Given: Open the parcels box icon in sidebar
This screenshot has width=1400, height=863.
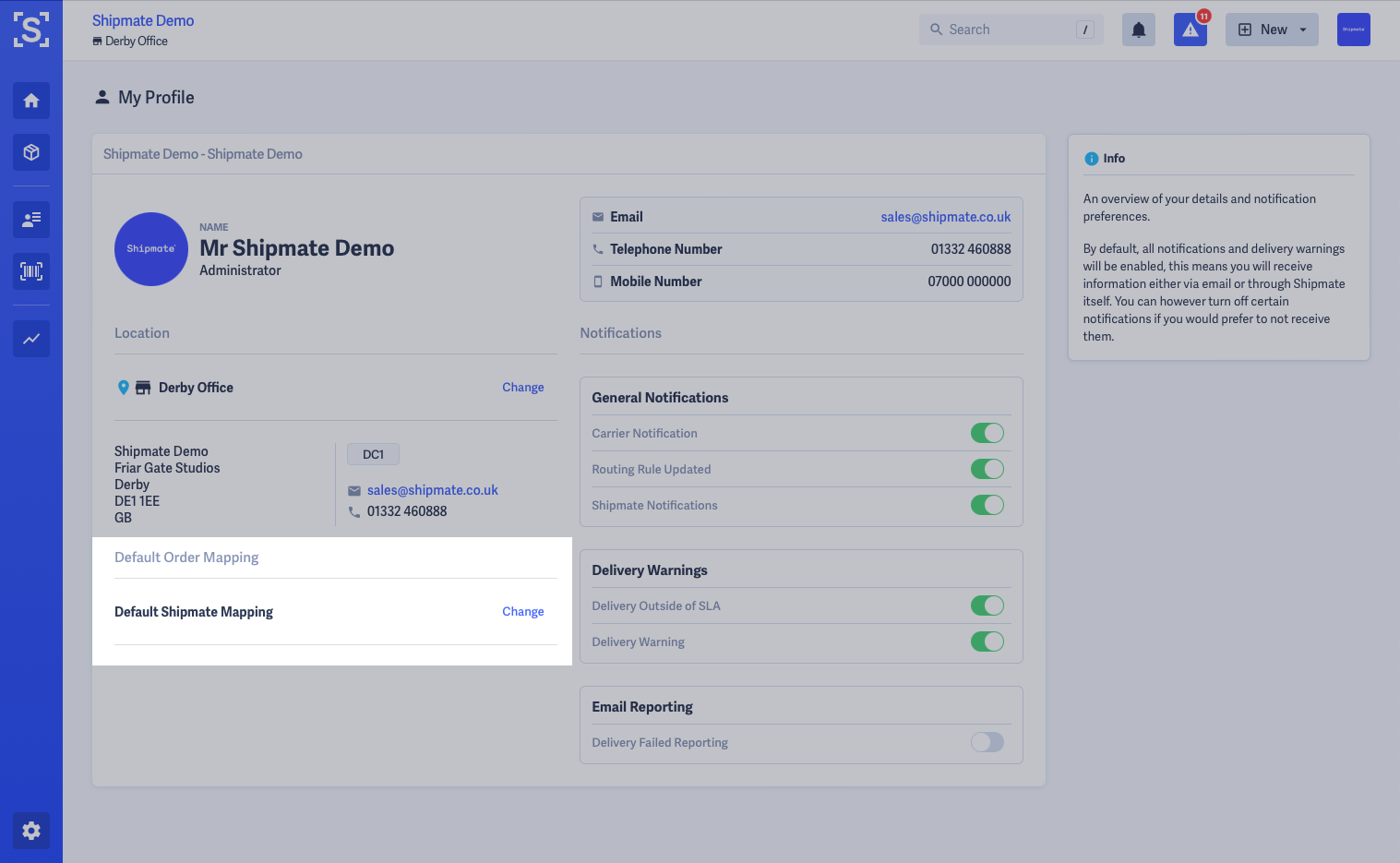Looking at the screenshot, I should click(31, 152).
